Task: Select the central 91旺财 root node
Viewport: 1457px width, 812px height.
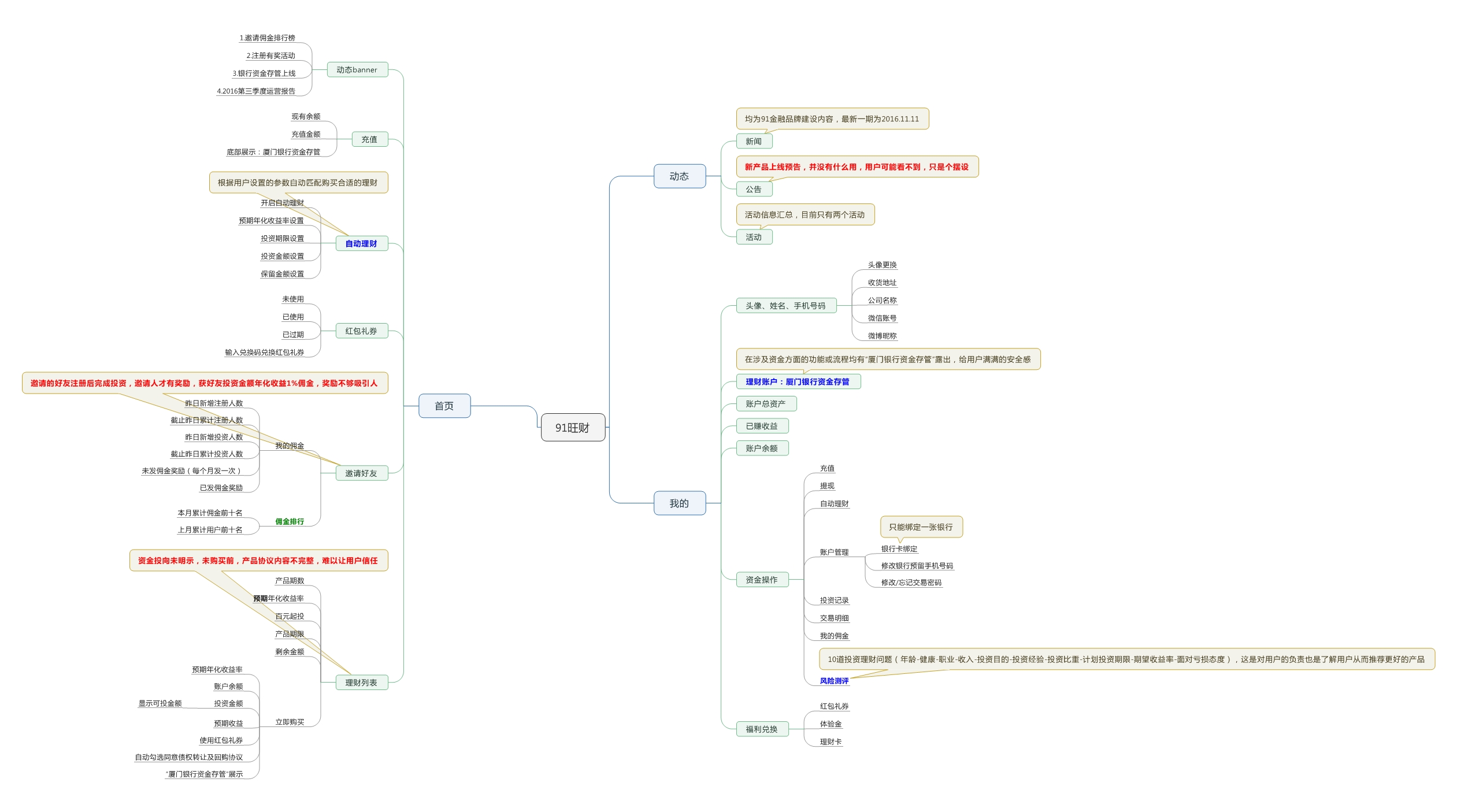Action: point(572,428)
